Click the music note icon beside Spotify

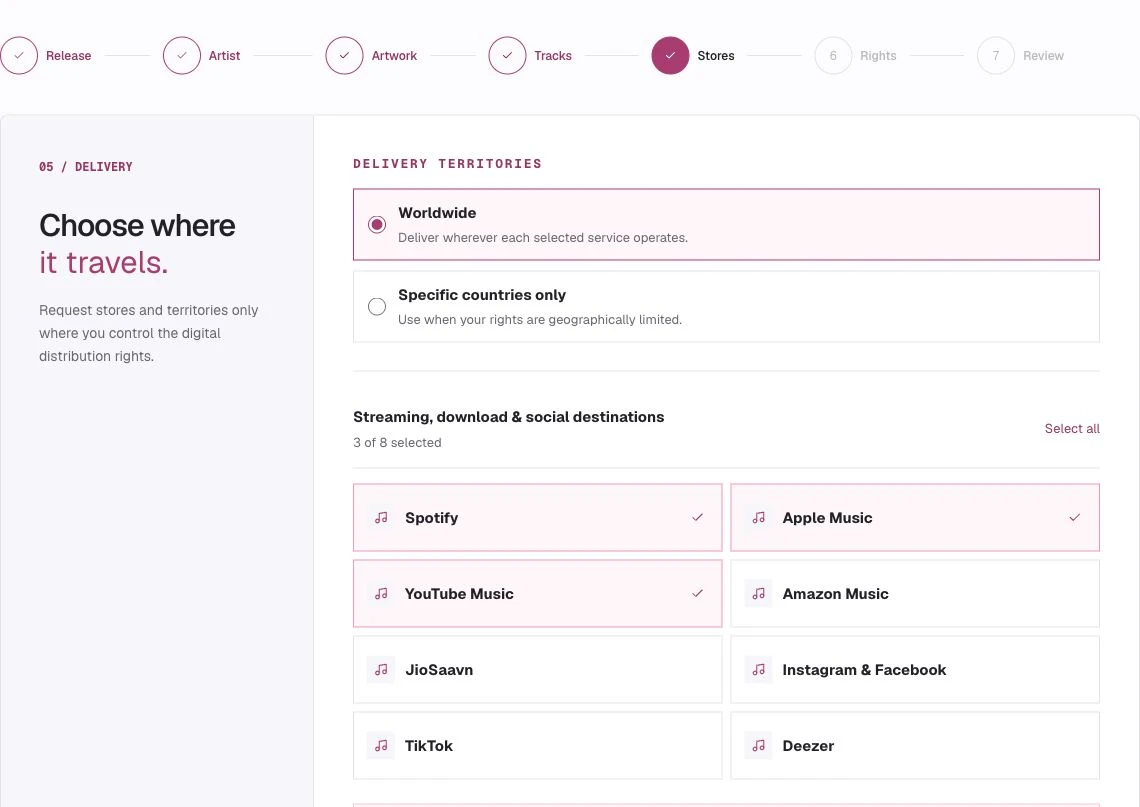[381, 518]
